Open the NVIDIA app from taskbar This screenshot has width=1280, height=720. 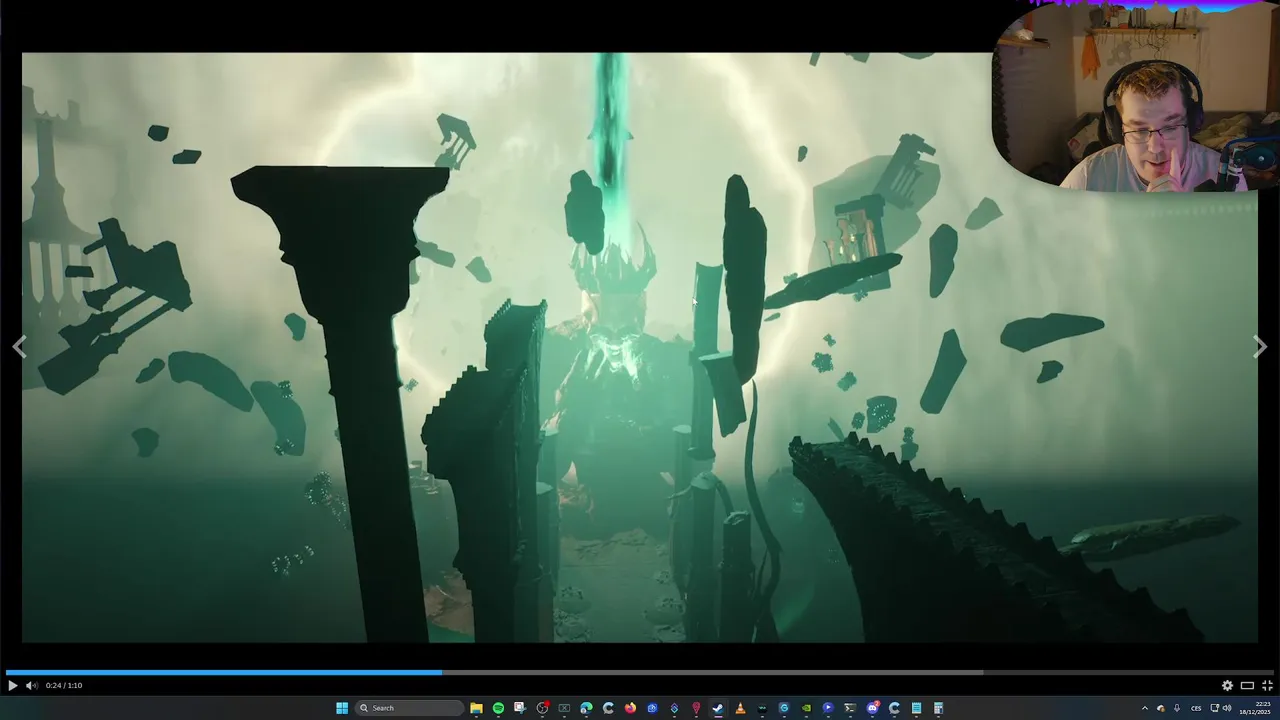pyautogui.click(x=806, y=708)
